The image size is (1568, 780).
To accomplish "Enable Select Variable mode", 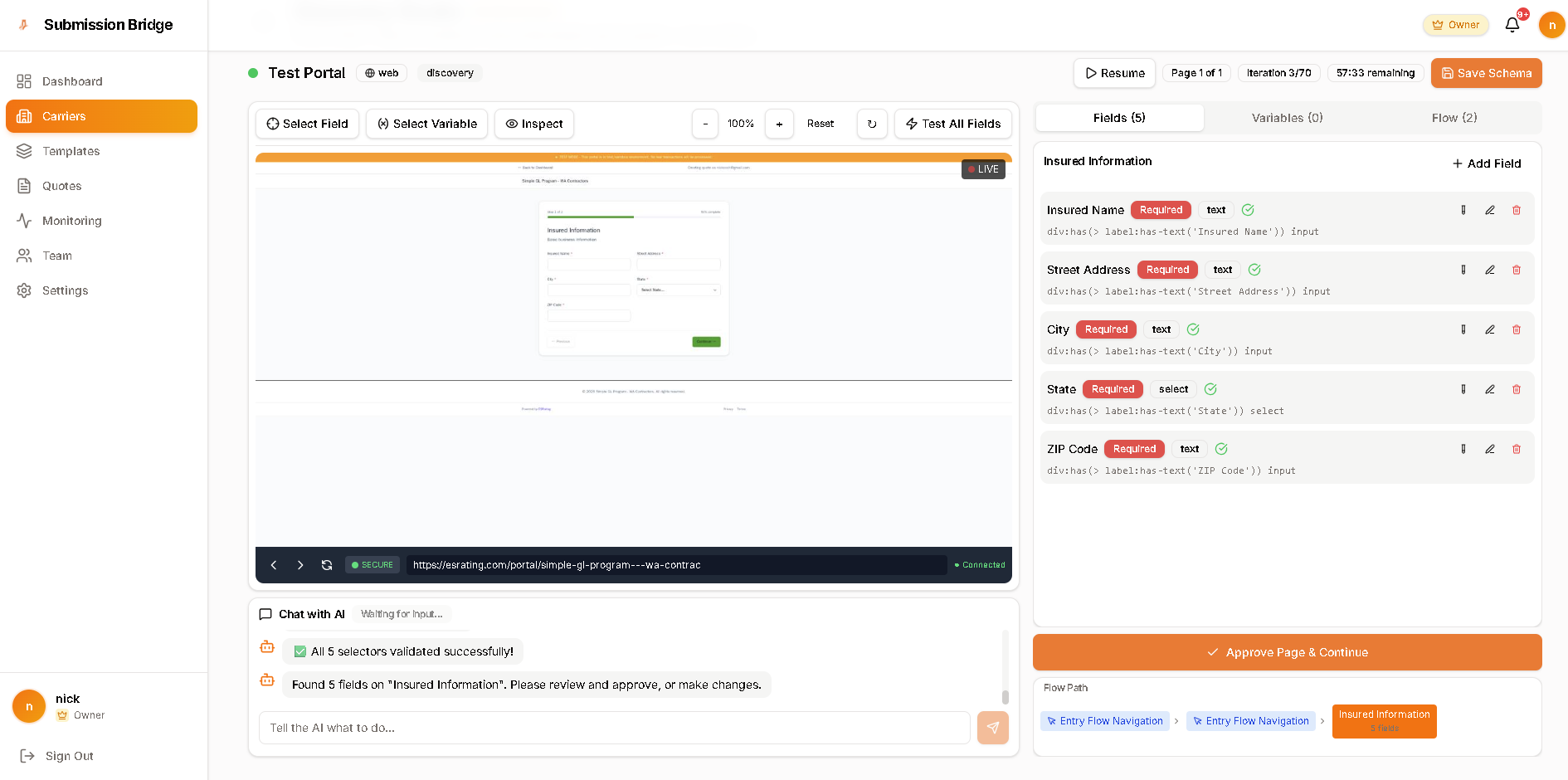I will point(426,124).
